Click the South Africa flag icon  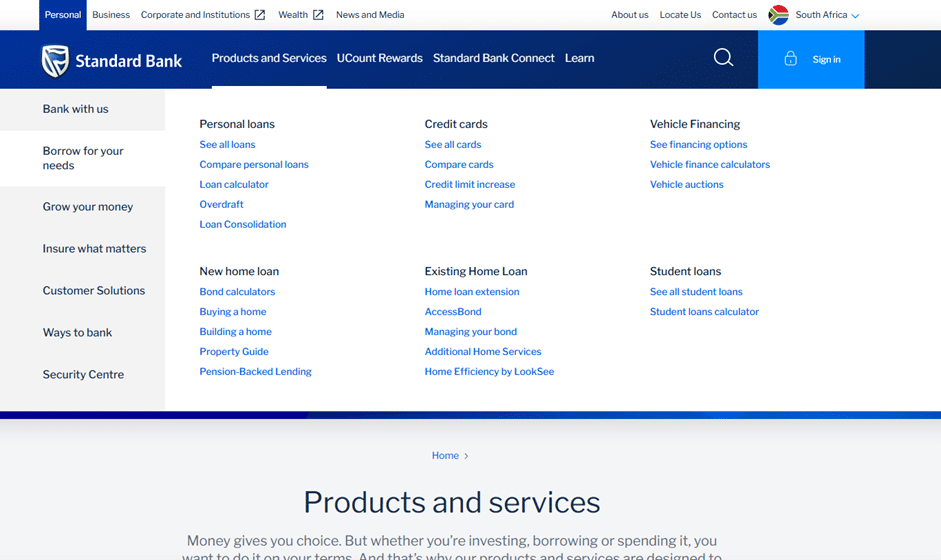click(778, 15)
